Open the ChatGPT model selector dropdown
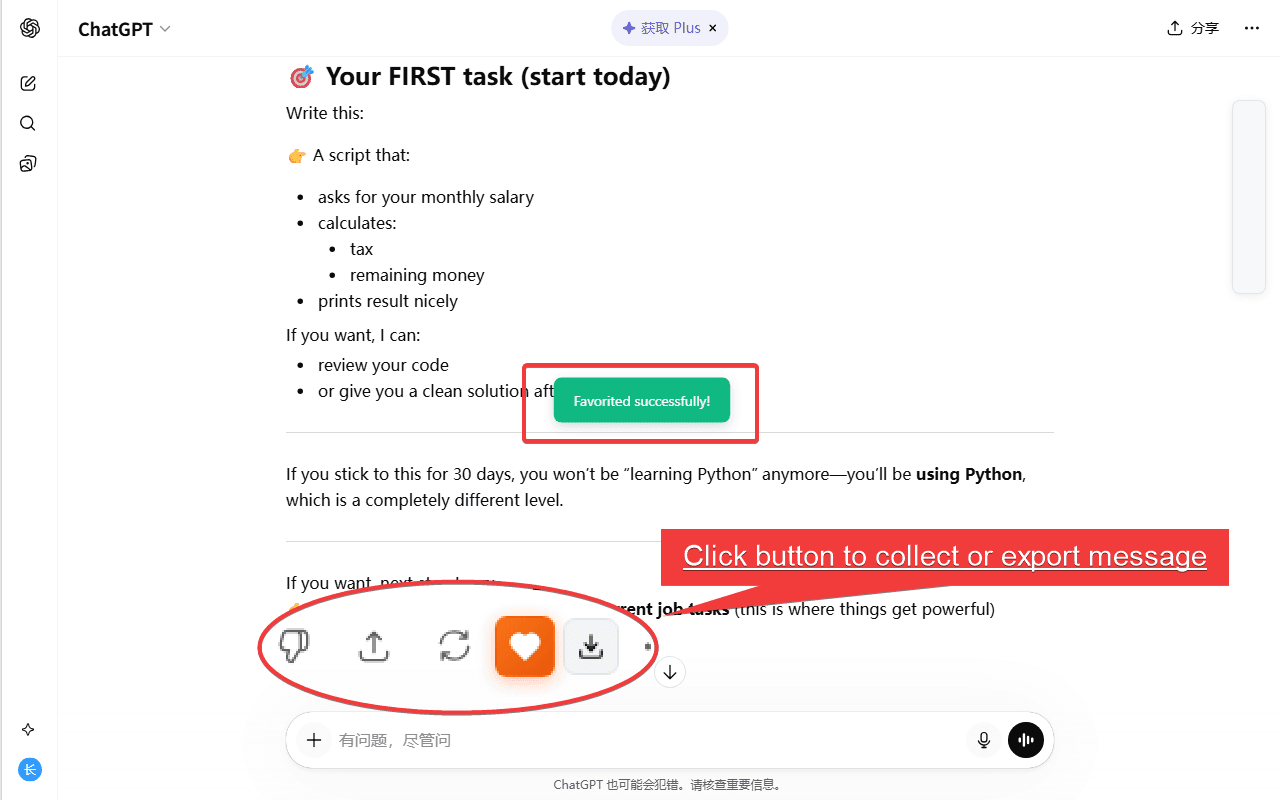The height and width of the screenshot is (800, 1280). [124, 28]
